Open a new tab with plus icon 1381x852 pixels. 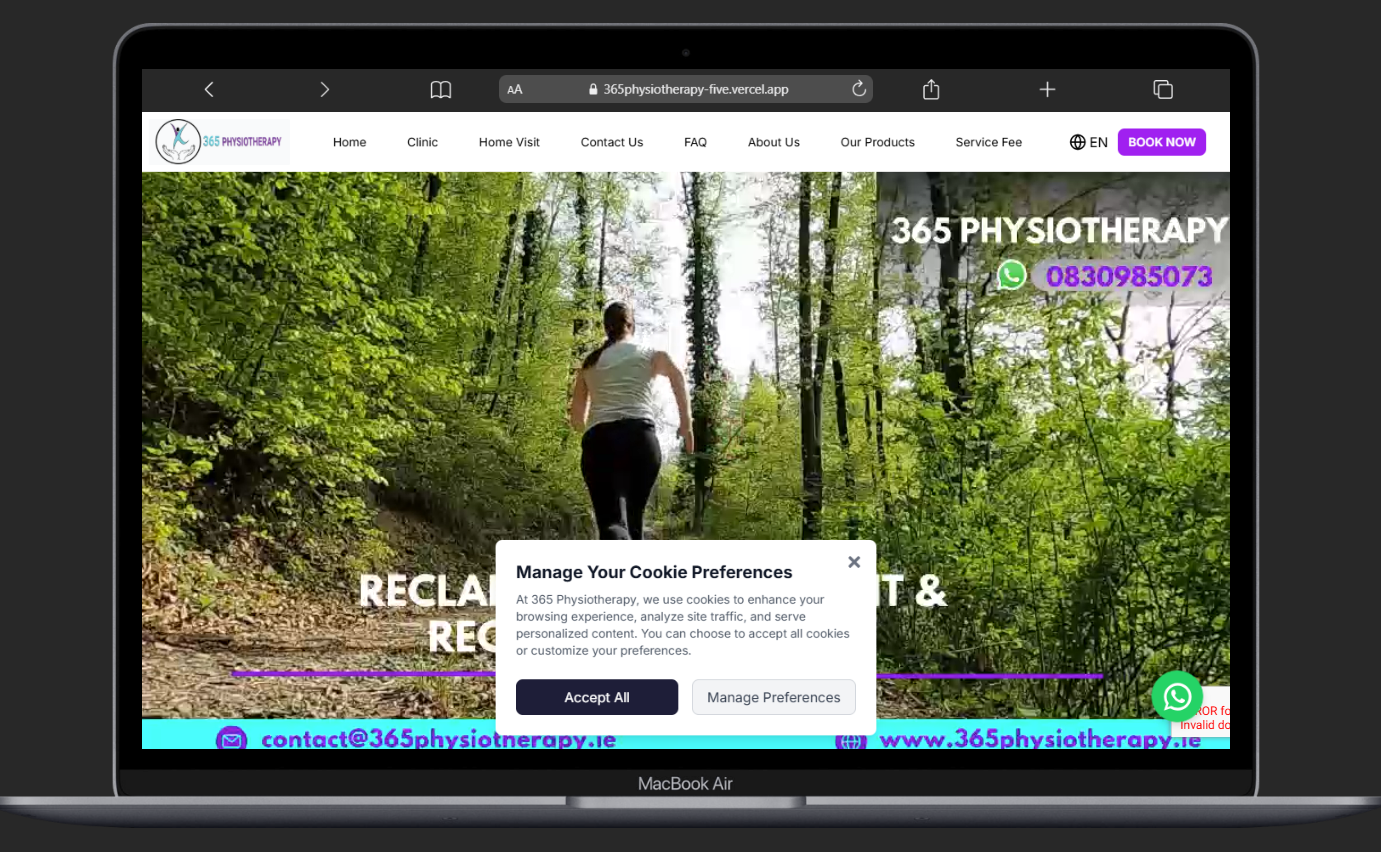coord(1047,90)
